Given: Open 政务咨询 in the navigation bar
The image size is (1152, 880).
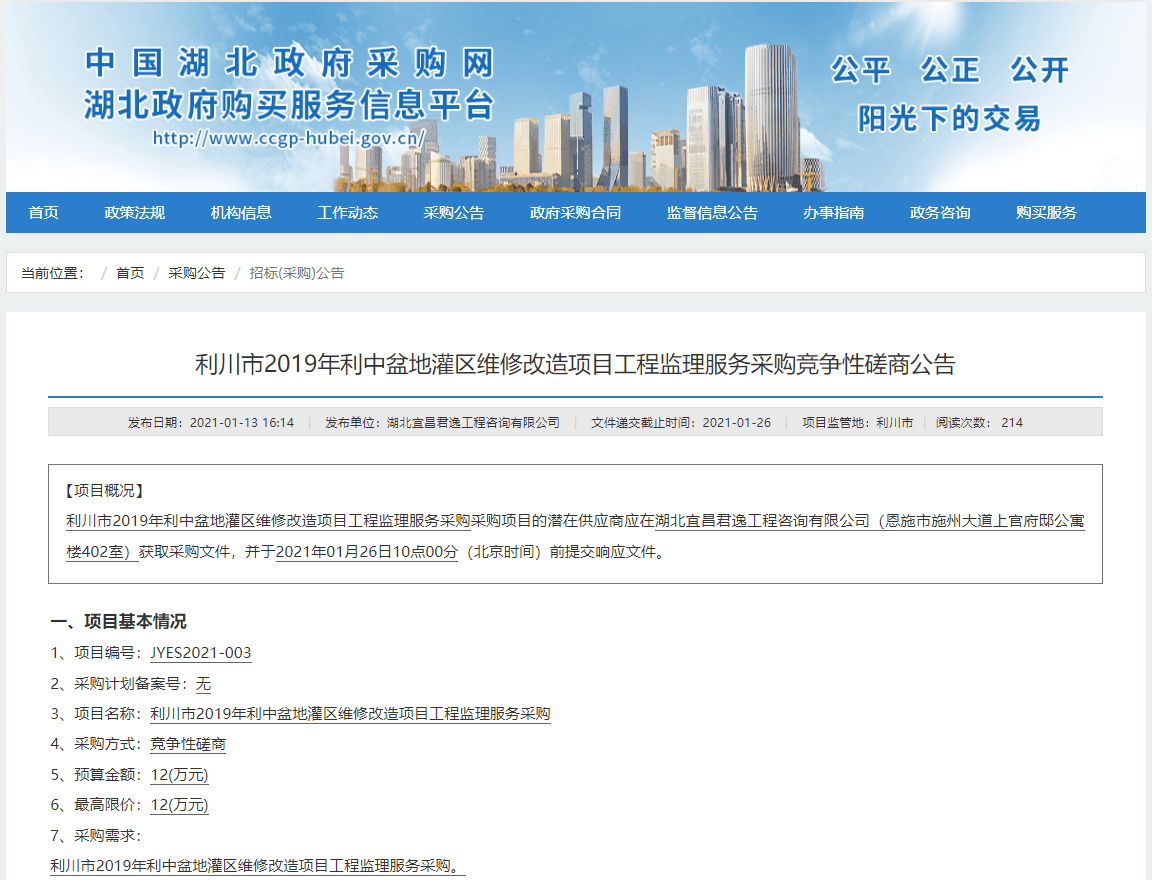Looking at the screenshot, I should (940, 212).
